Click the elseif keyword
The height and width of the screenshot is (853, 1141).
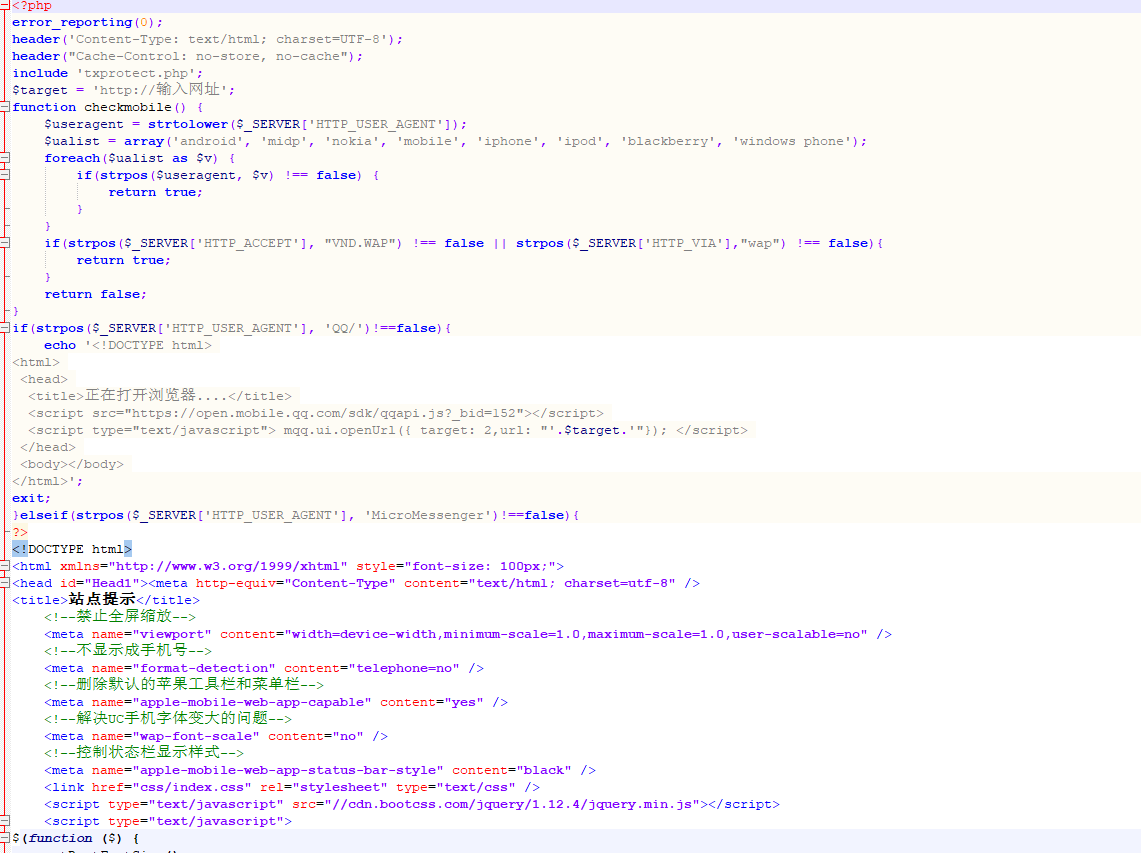pos(44,515)
